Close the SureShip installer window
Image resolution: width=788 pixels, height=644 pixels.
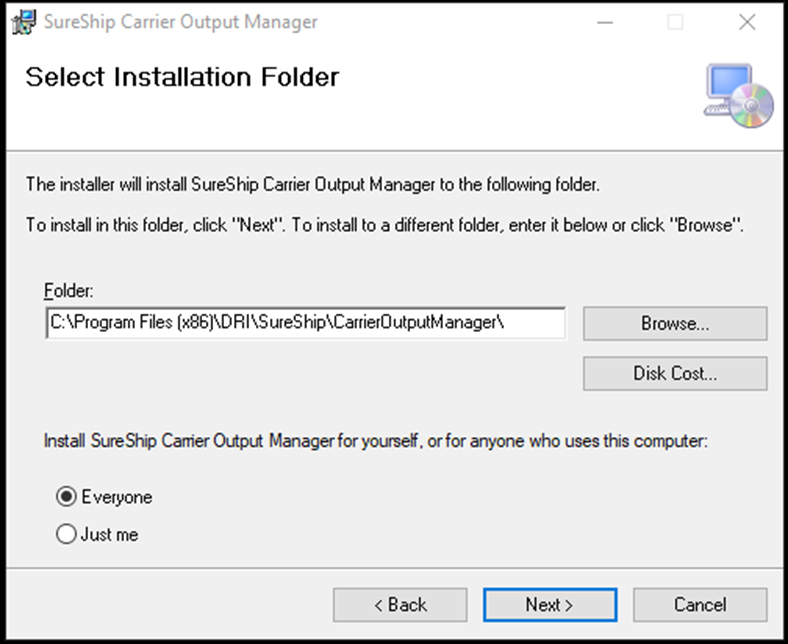[746, 22]
